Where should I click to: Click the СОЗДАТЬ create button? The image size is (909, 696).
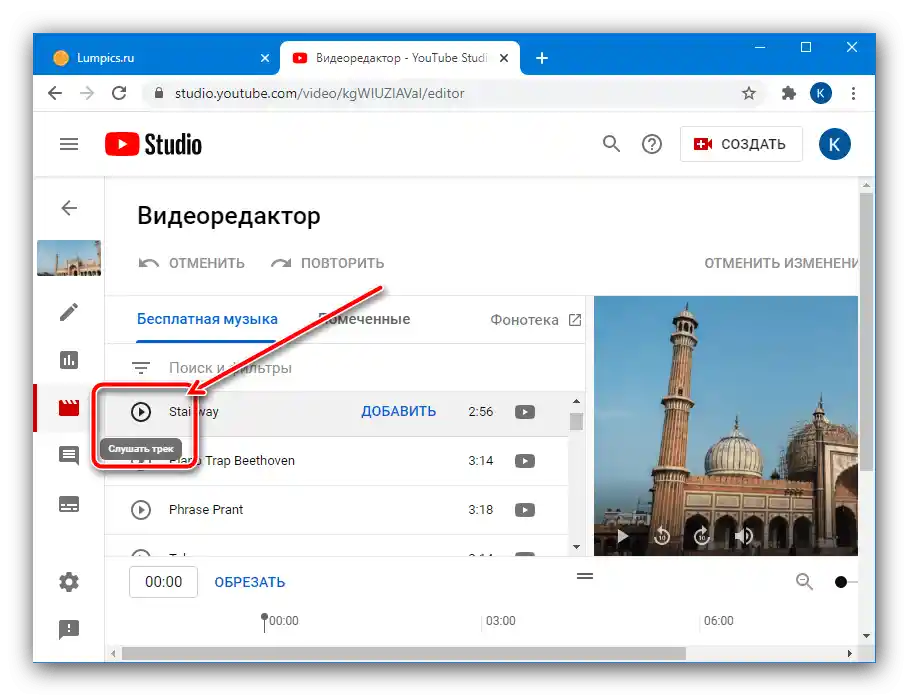coord(741,144)
